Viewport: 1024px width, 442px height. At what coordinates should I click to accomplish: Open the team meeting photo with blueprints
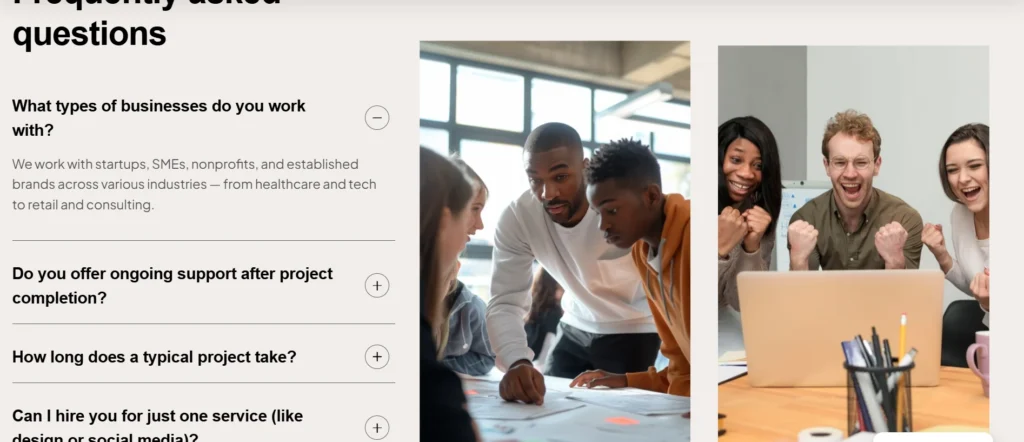pos(554,242)
